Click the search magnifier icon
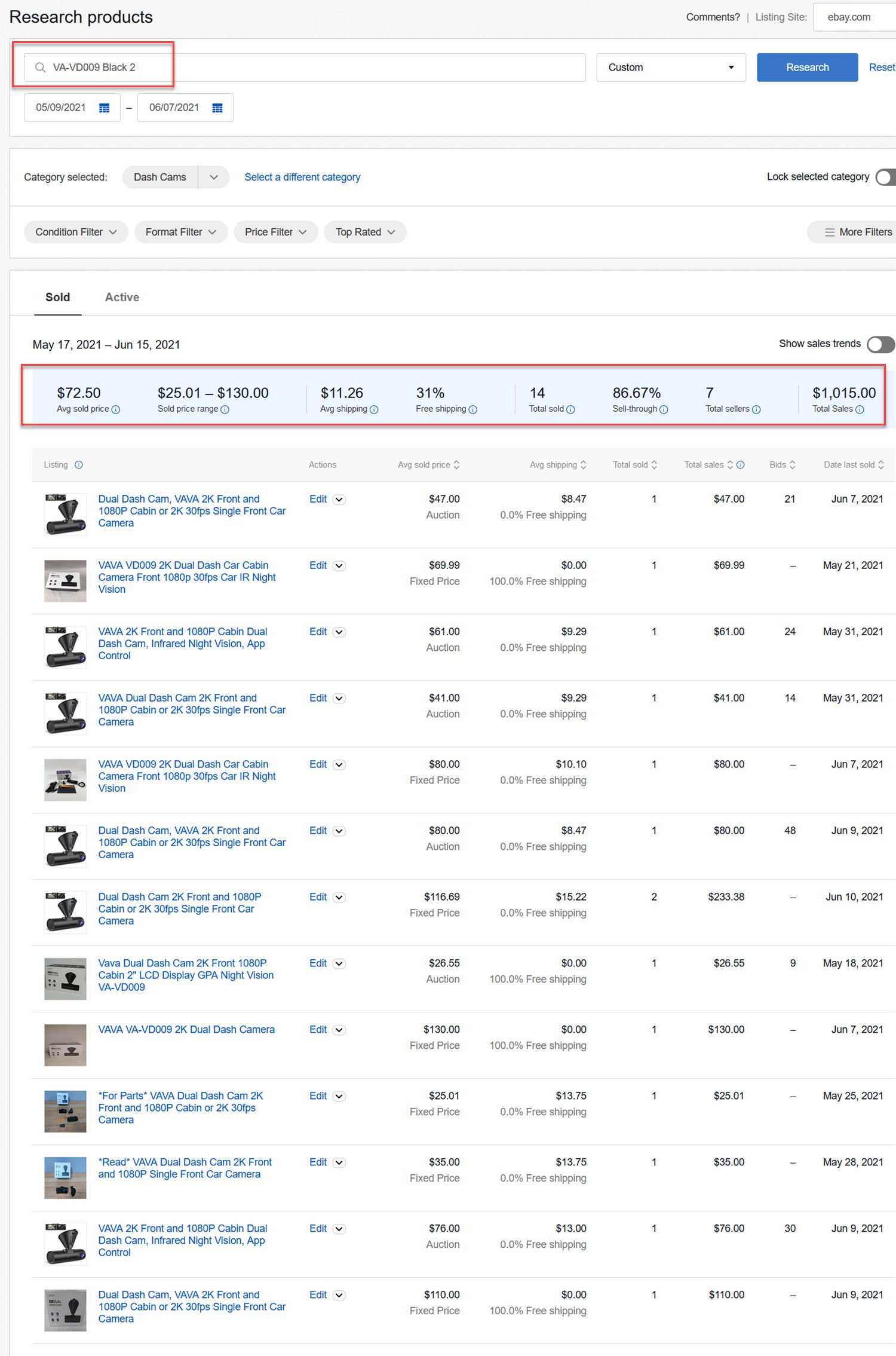Screen dimensions: 896x1356 click(40, 68)
